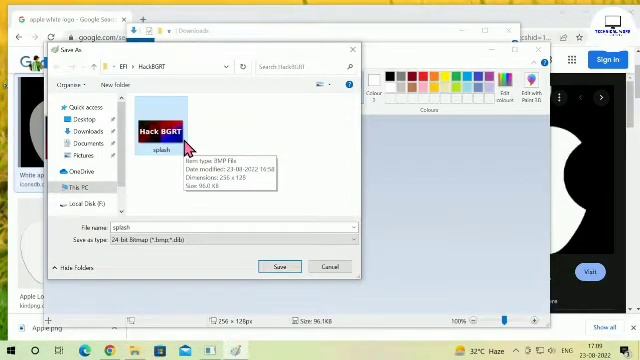Open Microsoft Edge from taskbar
This screenshot has height=360, width=640.
[85, 351]
